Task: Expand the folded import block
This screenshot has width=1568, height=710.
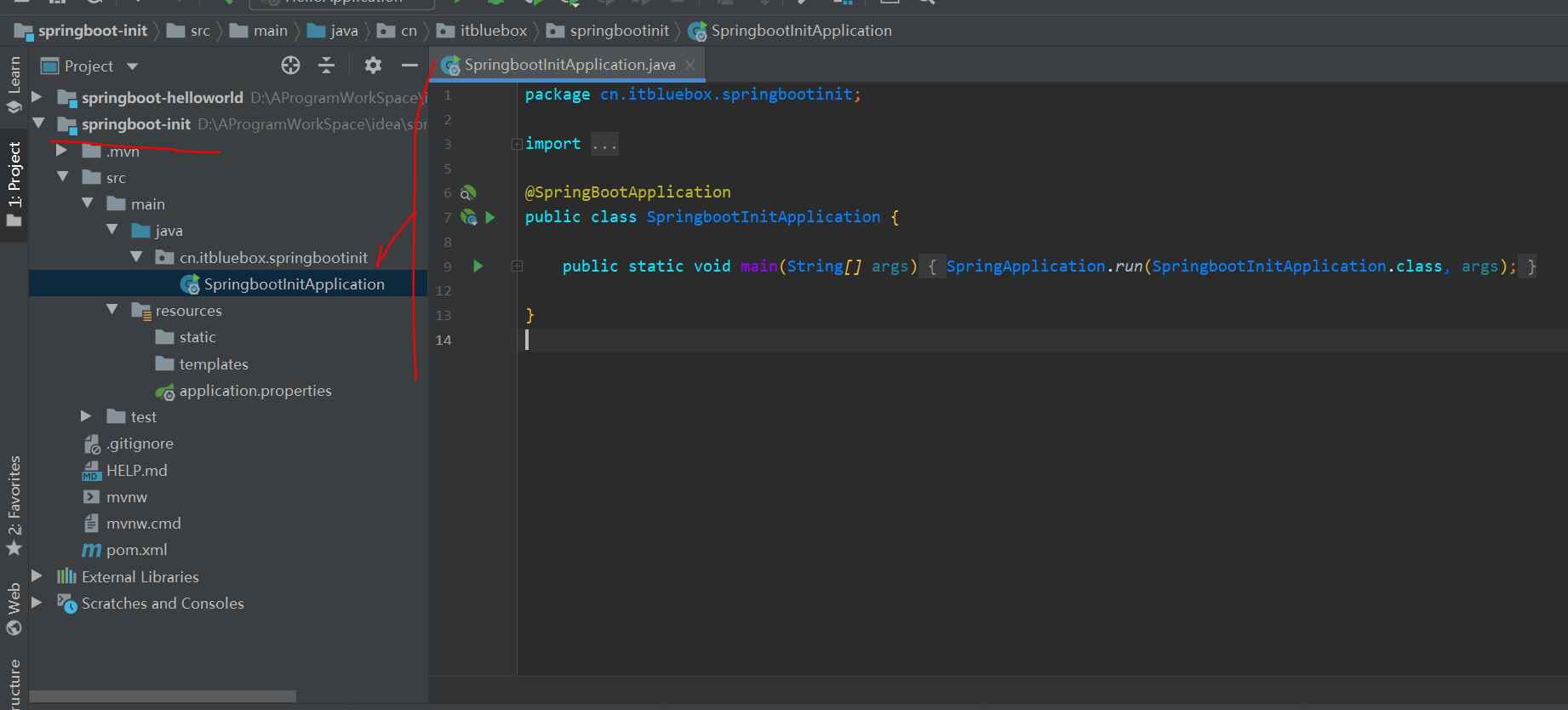Action: click(x=517, y=144)
